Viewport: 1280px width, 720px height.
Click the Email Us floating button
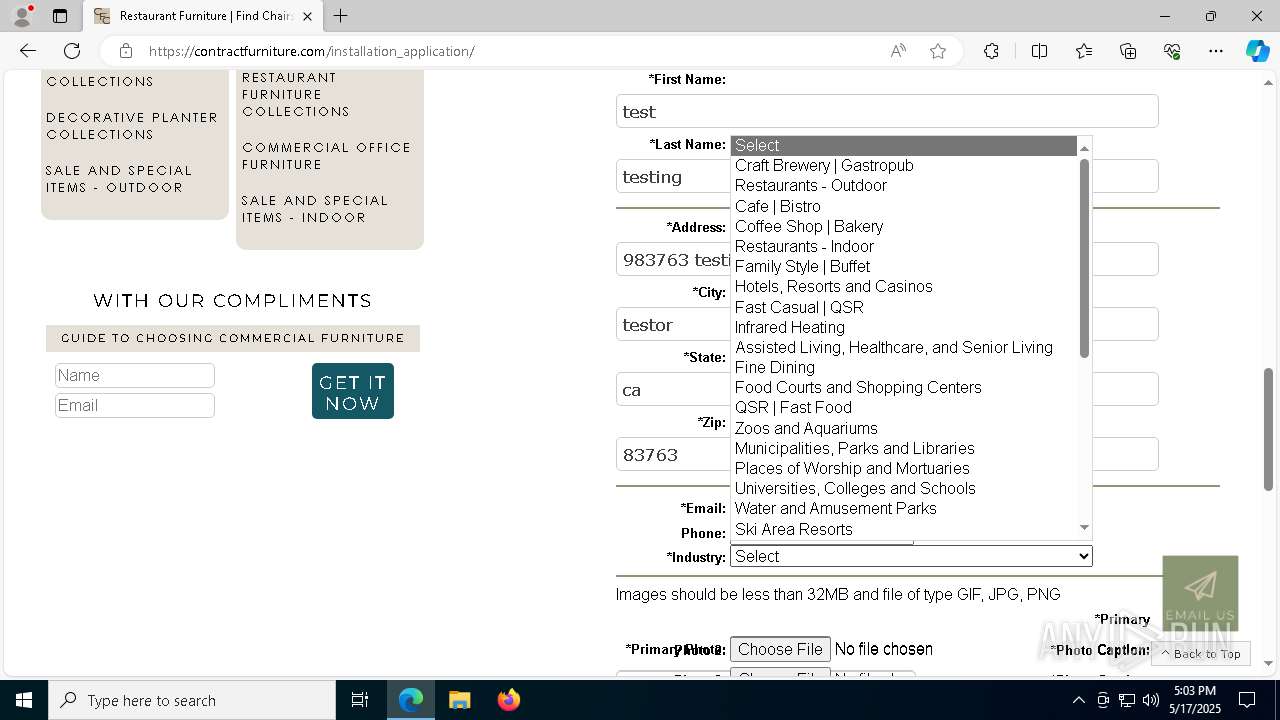pyautogui.click(x=1200, y=593)
